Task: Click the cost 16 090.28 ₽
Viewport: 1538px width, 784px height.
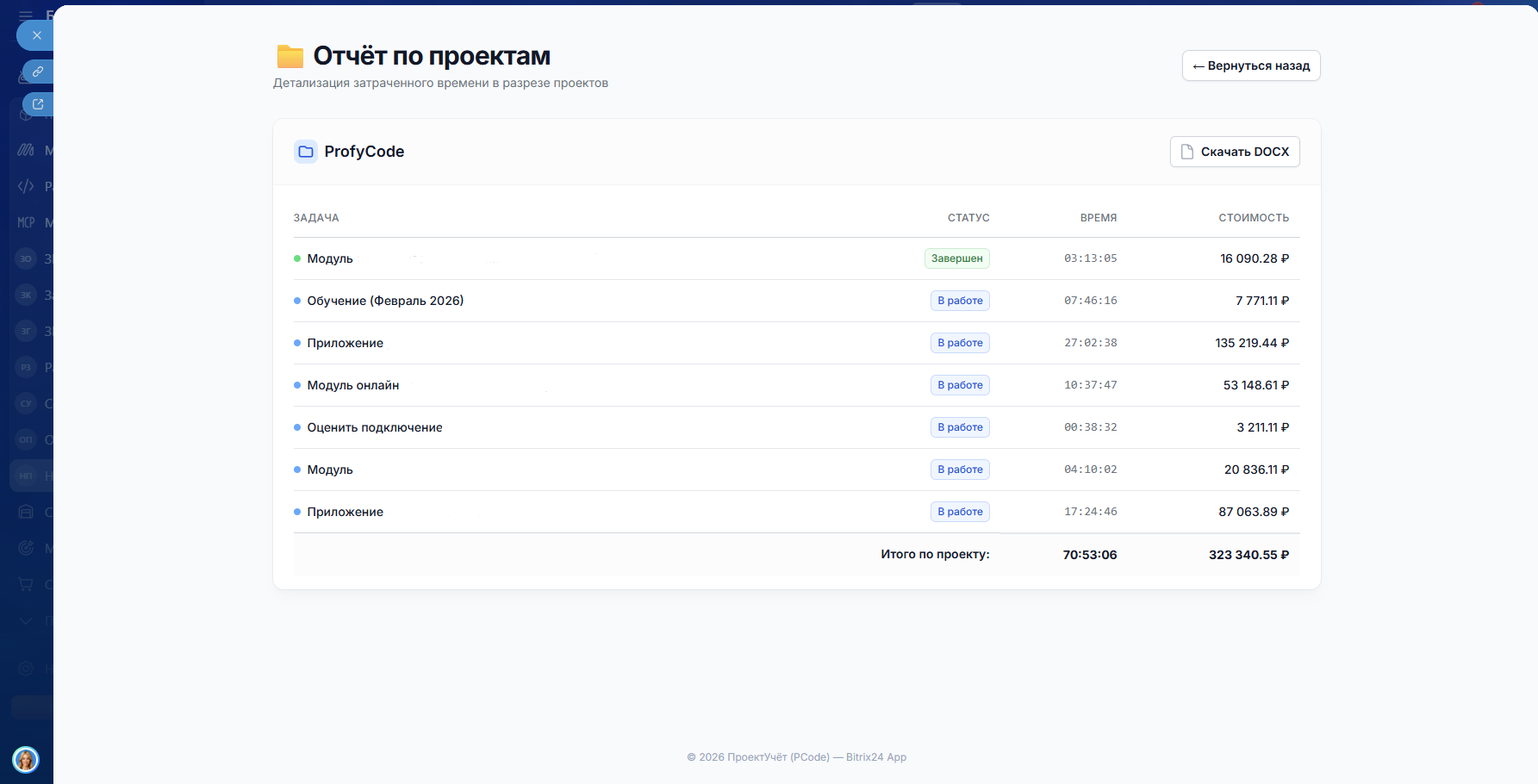Action: click(x=1255, y=258)
